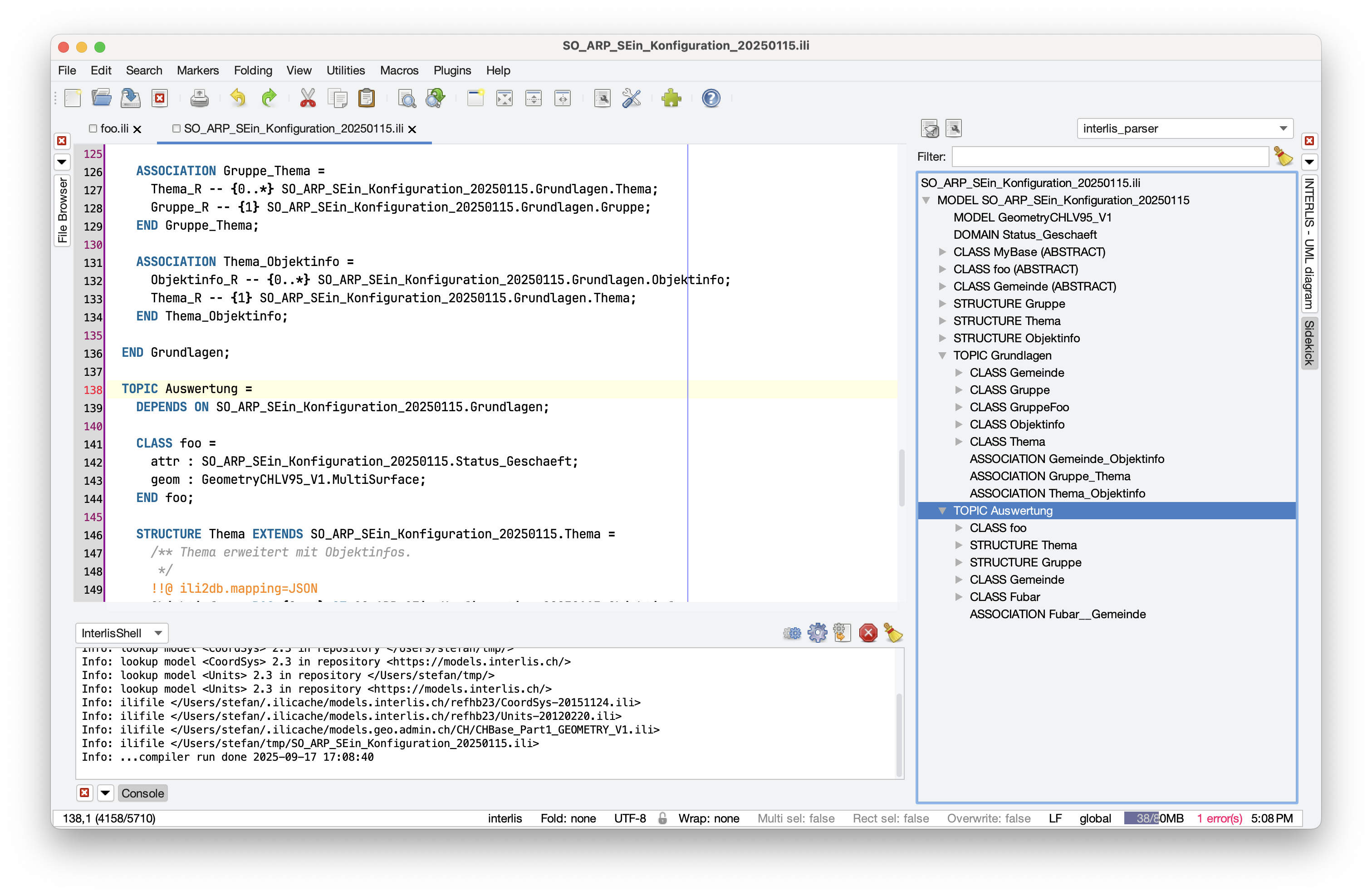Click the checkbox on SO_ARP_SEin_Konfiguration tab
This screenshot has height=896, width=1372.
tap(176, 128)
